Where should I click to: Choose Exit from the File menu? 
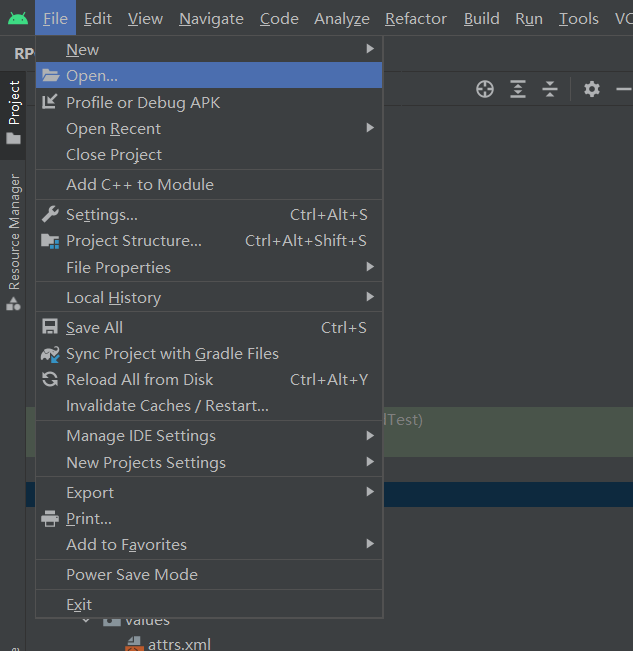[x=209, y=604]
